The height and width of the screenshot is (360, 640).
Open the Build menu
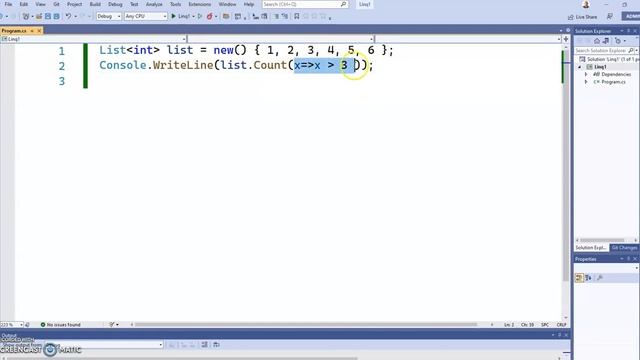point(95,4)
